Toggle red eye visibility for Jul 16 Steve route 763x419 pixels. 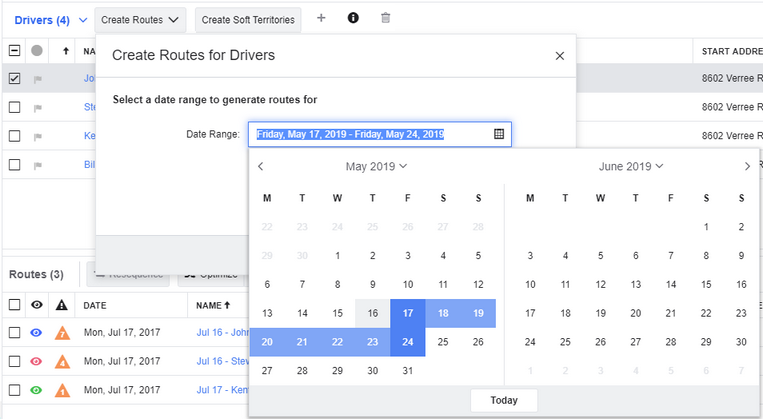pos(36,362)
